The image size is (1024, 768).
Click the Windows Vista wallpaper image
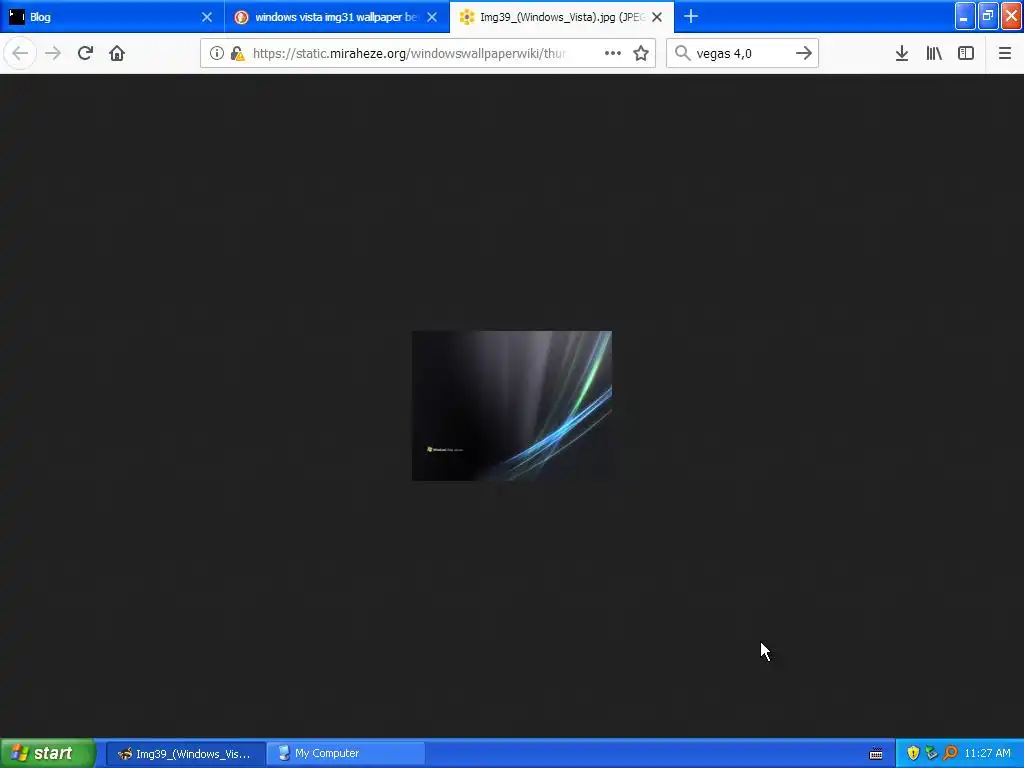[511, 406]
